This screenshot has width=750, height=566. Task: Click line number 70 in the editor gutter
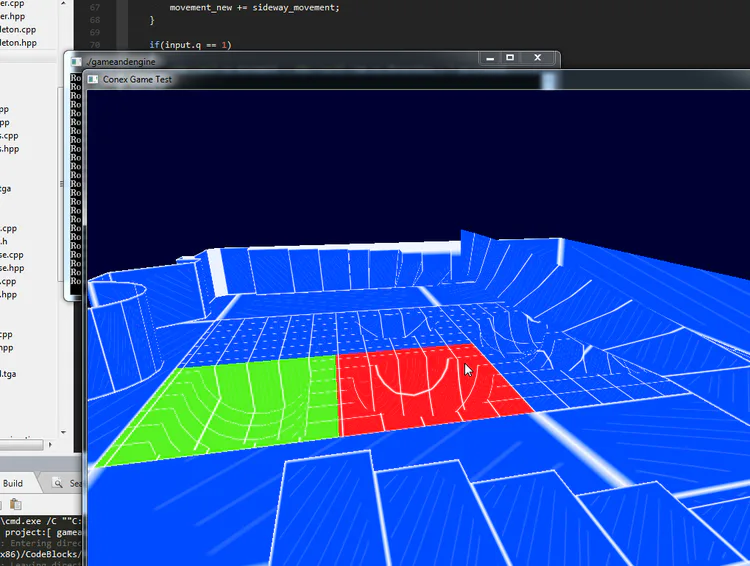[95, 45]
